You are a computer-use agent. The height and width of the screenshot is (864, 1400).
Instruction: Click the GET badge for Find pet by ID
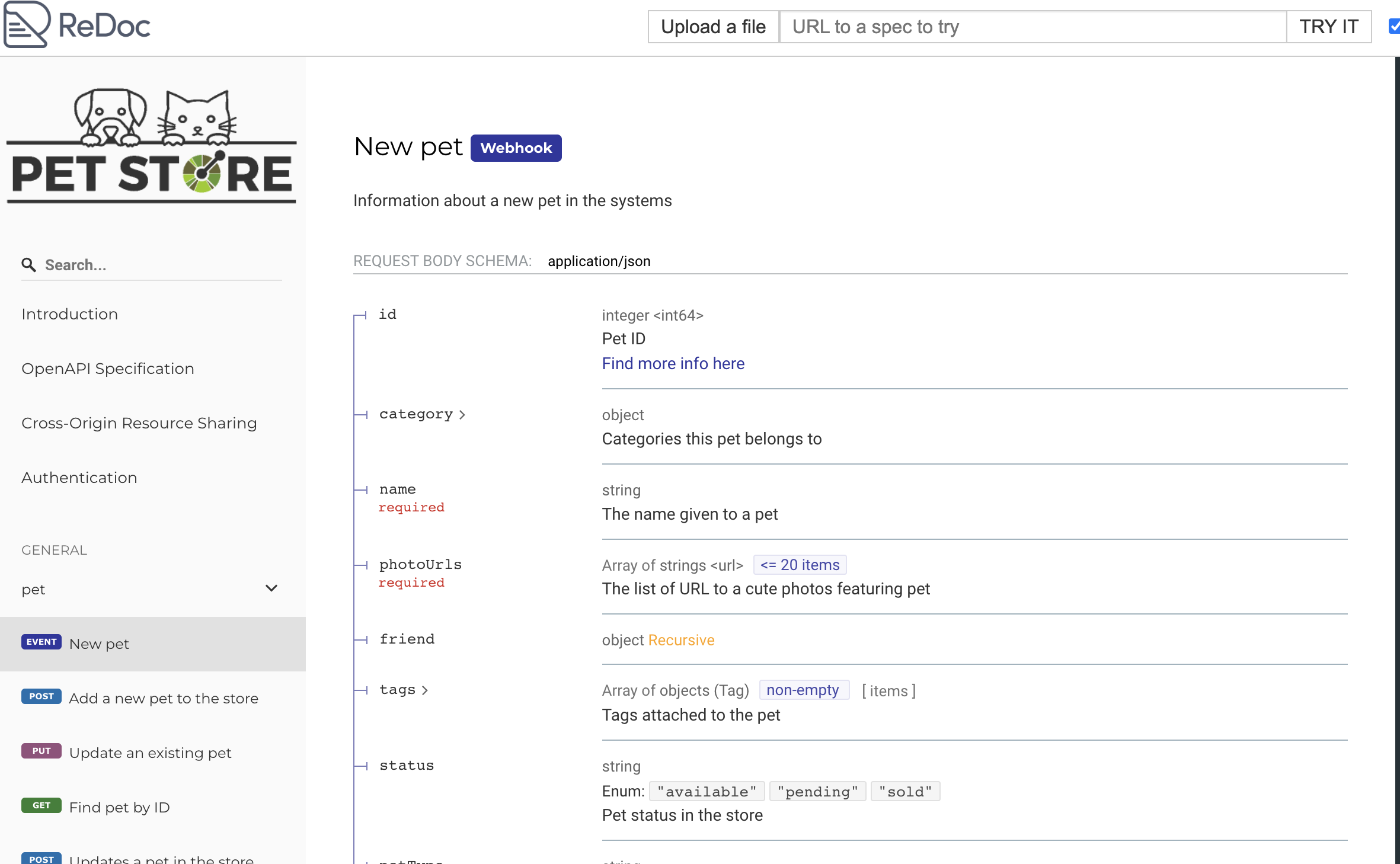[41, 805]
